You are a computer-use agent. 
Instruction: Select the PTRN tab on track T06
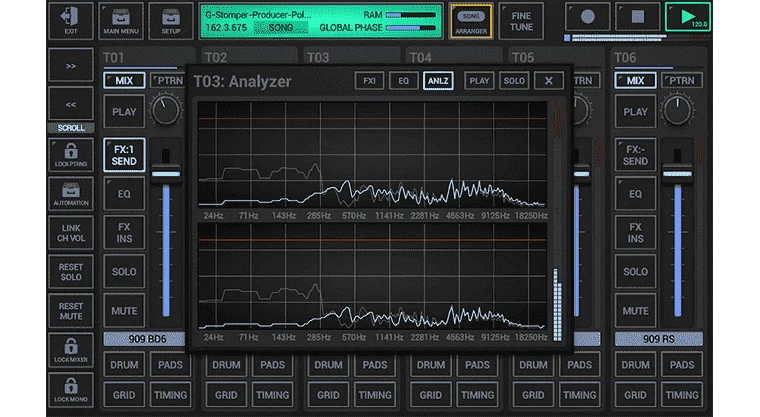[682, 80]
